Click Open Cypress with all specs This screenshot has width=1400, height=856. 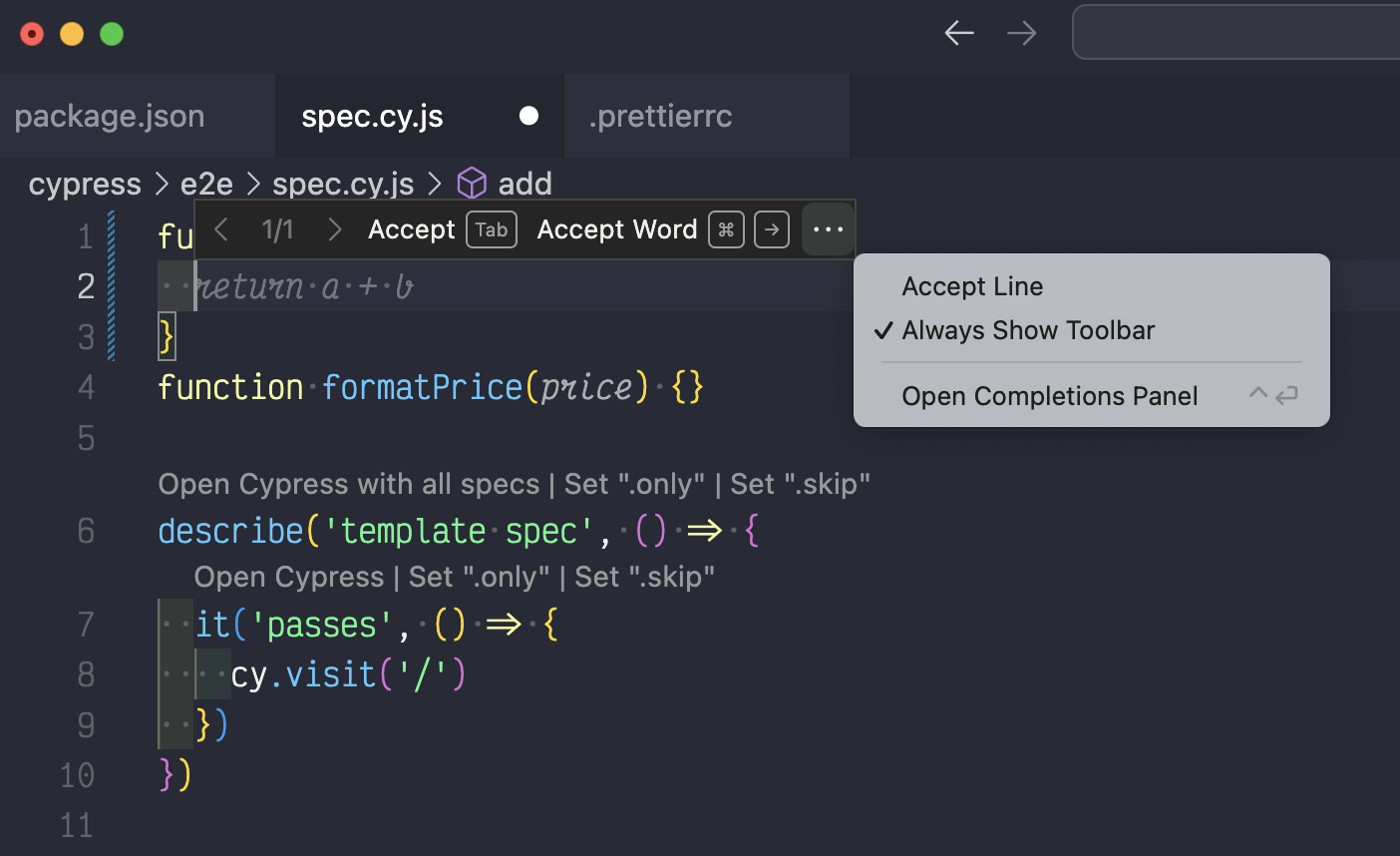[x=349, y=484]
